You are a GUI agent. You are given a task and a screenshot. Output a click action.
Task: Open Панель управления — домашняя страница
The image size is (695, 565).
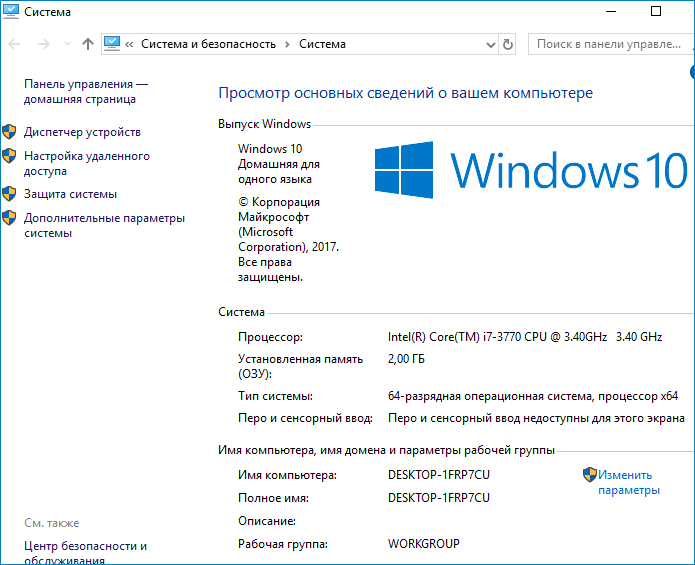click(86, 92)
